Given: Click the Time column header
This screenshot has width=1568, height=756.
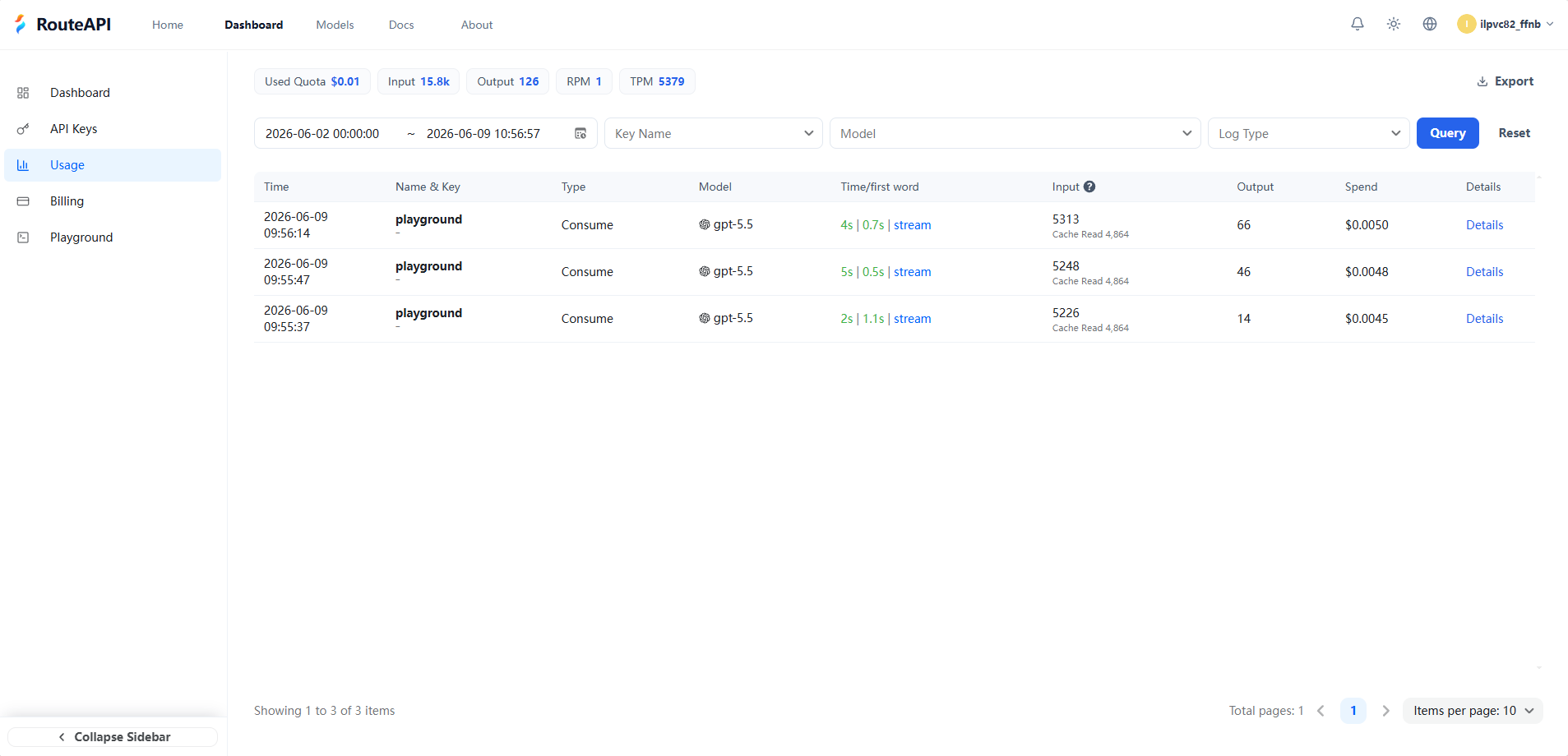Looking at the screenshot, I should coord(276,187).
